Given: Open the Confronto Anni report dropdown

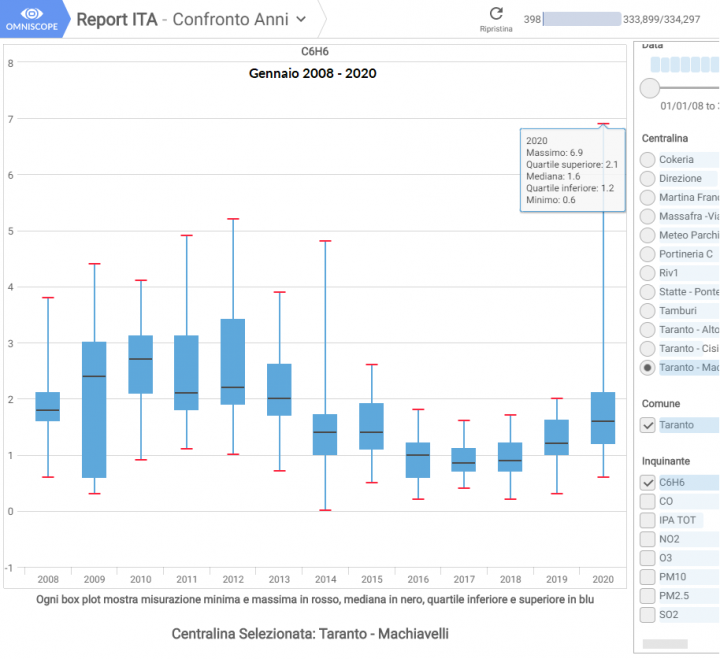Looking at the screenshot, I should [x=302, y=19].
